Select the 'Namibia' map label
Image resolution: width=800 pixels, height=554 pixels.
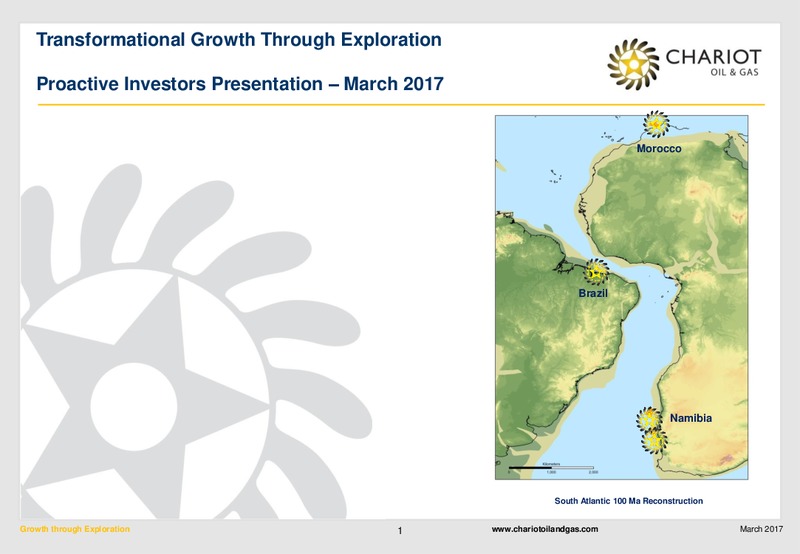click(x=691, y=418)
